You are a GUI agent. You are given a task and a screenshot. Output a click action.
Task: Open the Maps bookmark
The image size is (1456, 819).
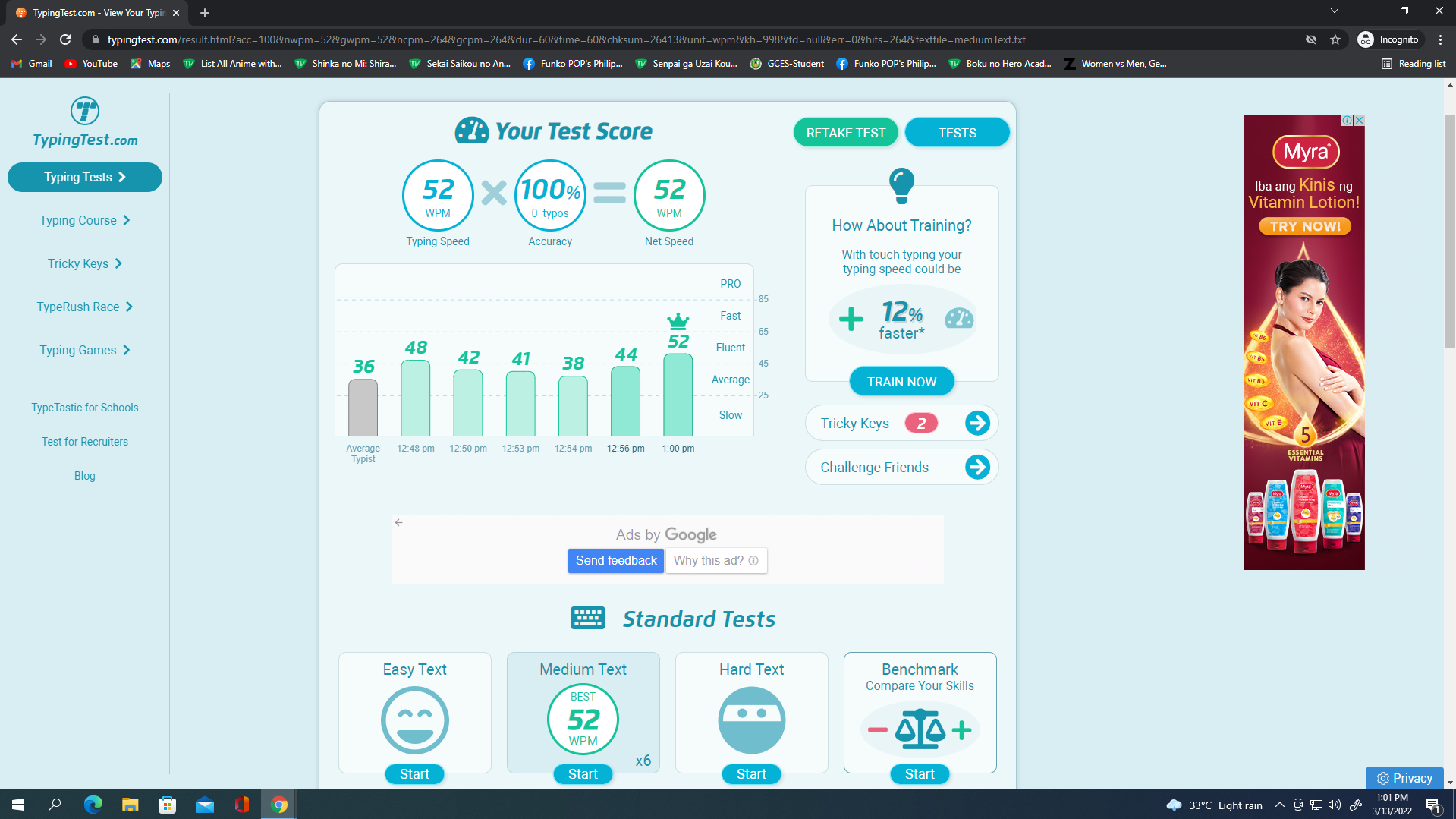(x=150, y=64)
